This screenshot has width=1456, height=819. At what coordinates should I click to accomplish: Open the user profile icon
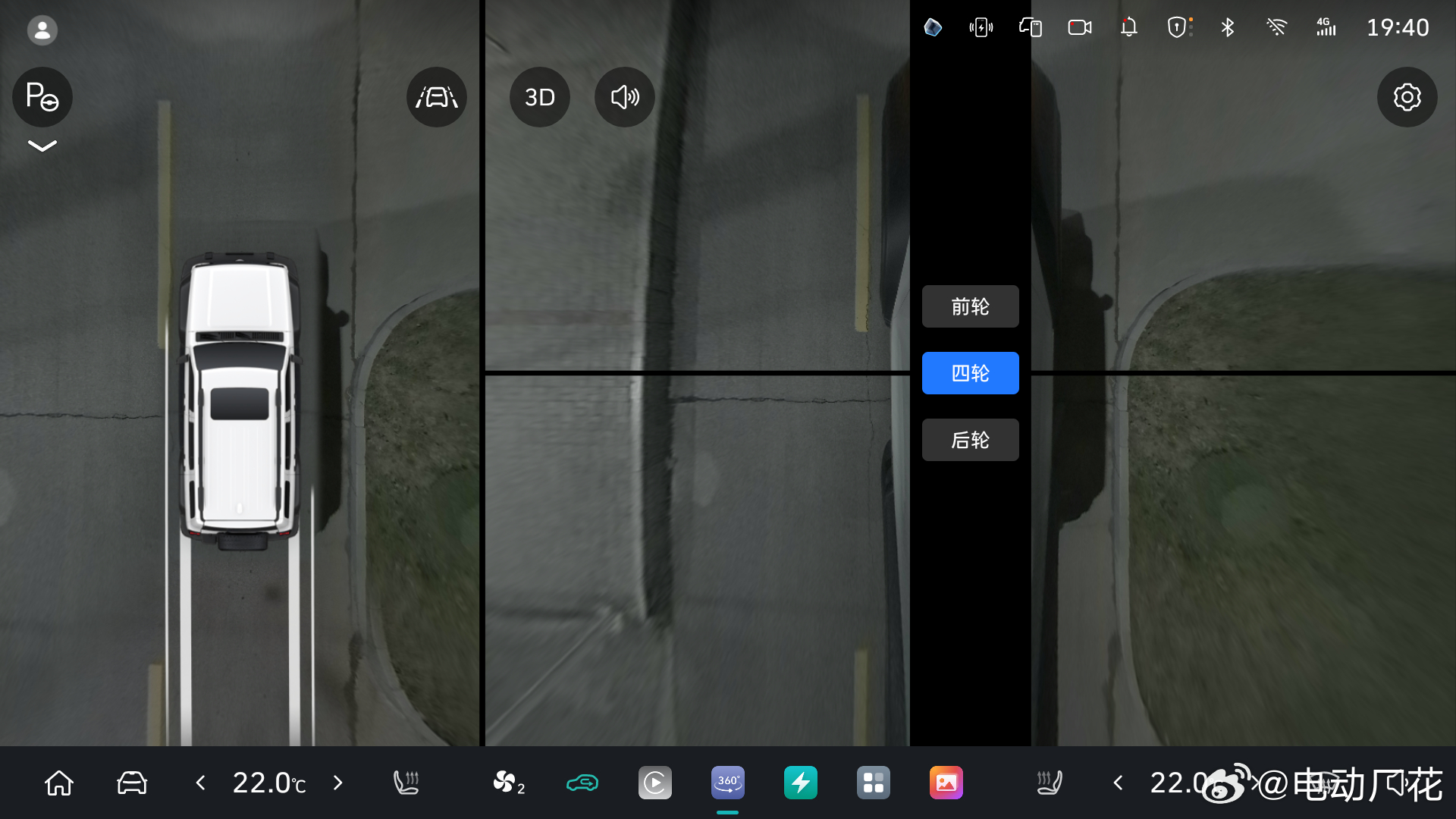click(x=42, y=30)
